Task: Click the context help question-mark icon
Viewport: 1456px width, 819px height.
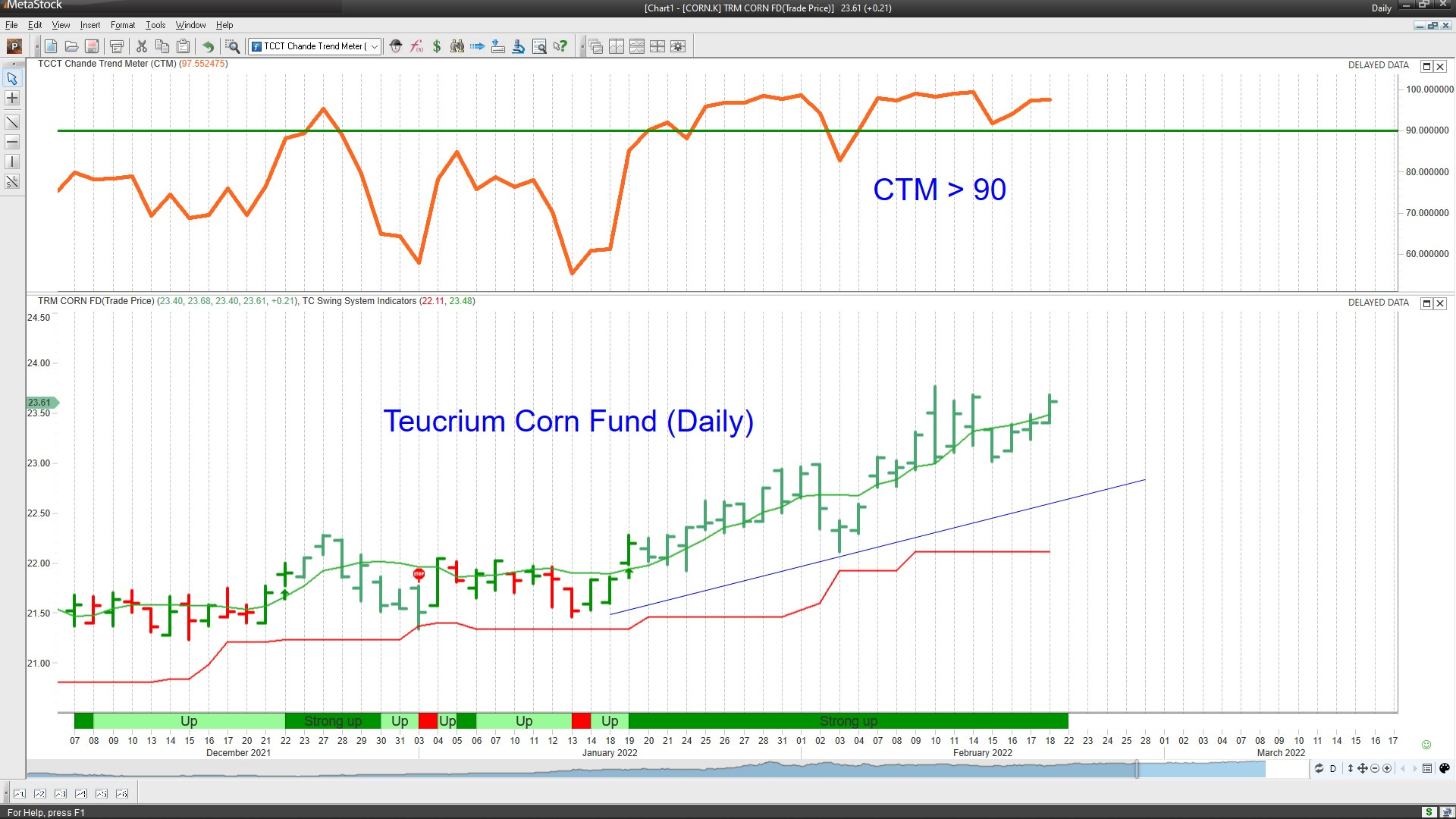Action: pyautogui.click(x=560, y=46)
